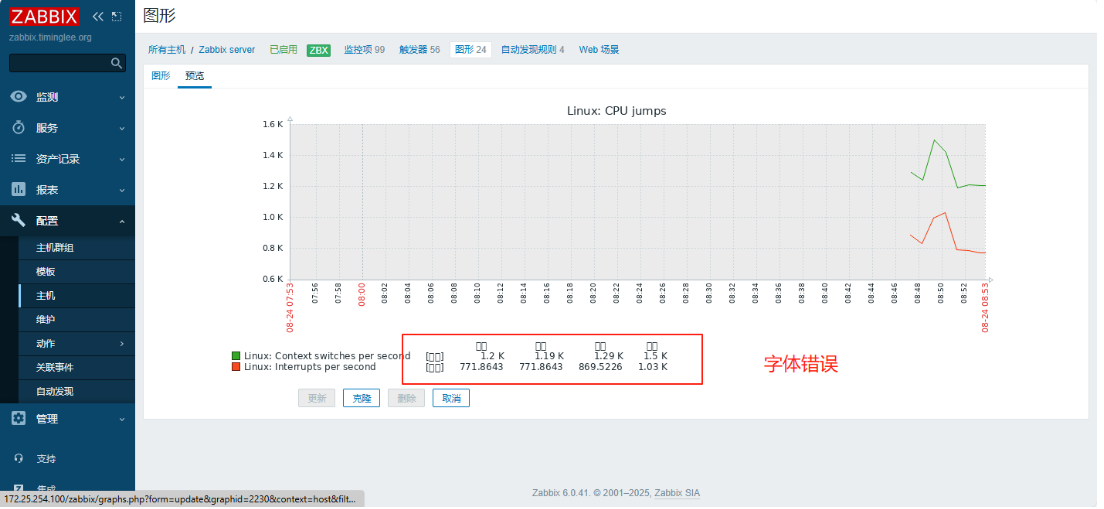Open the 所有主机 breadcrumb link
The width and height of the screenshot is (1104, 509).
(167, 50)
